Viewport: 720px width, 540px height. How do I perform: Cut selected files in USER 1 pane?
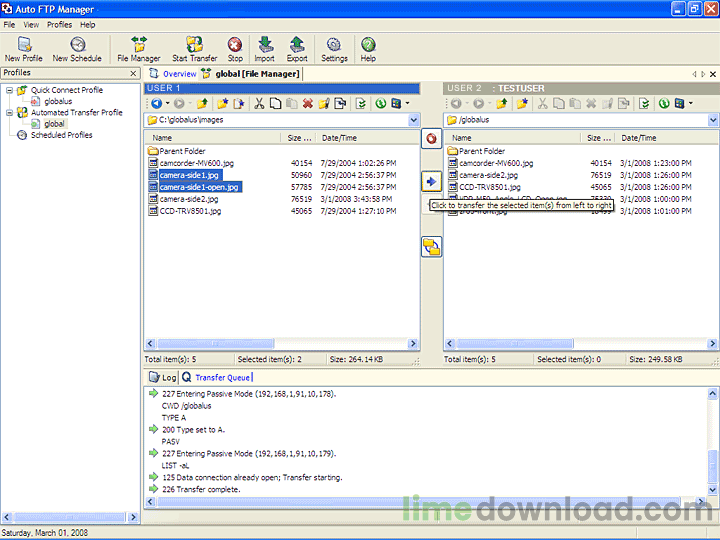pos(259,104)
